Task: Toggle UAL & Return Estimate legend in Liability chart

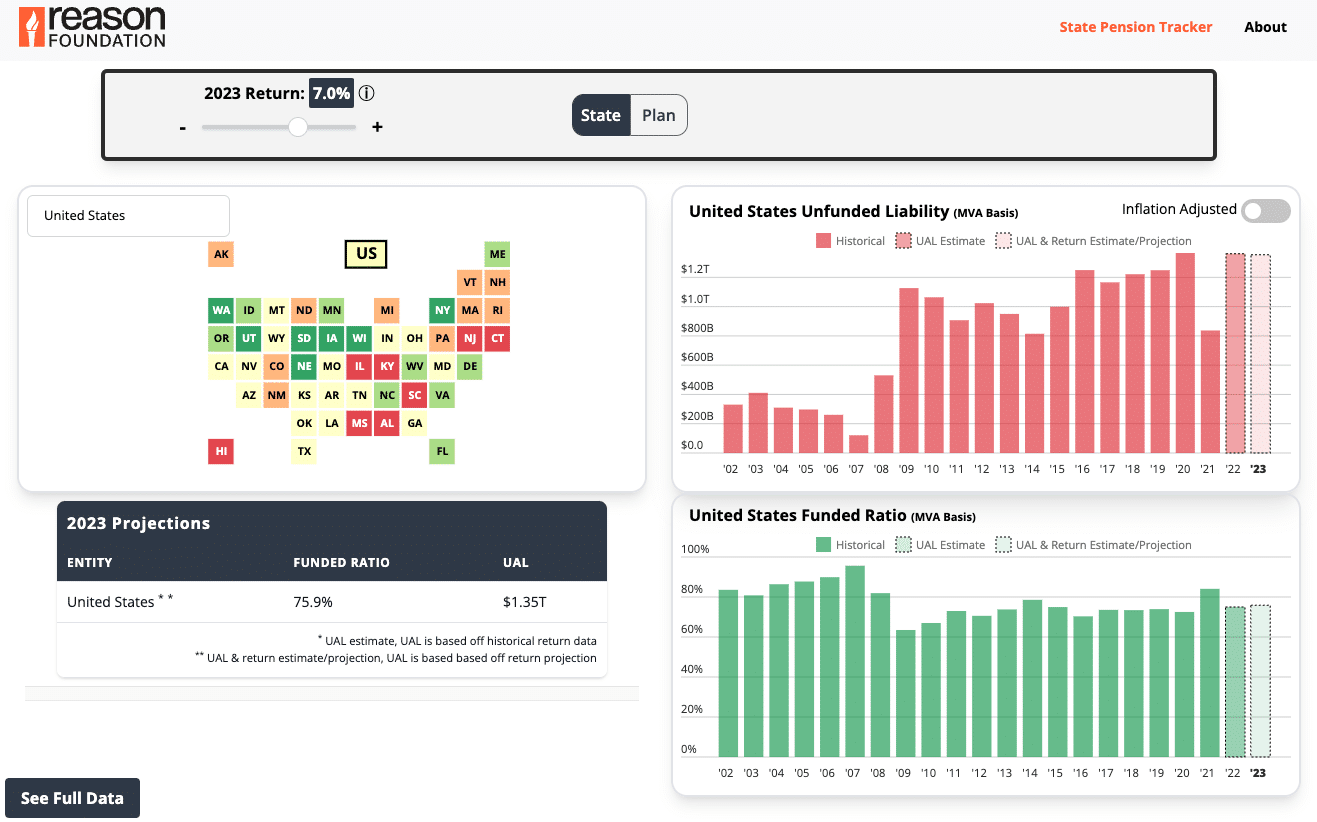Action: [1094, 241]
